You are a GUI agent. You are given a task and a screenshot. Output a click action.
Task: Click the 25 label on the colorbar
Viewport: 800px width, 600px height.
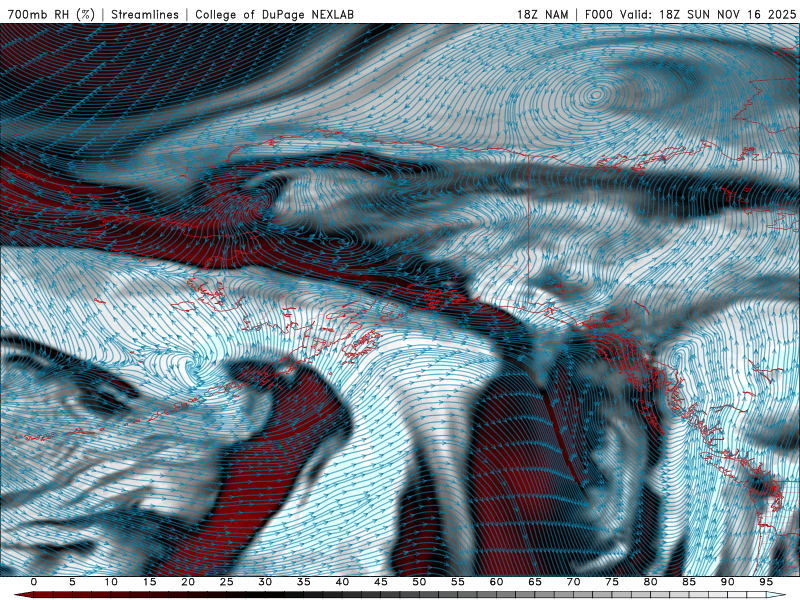click(227, 582)
